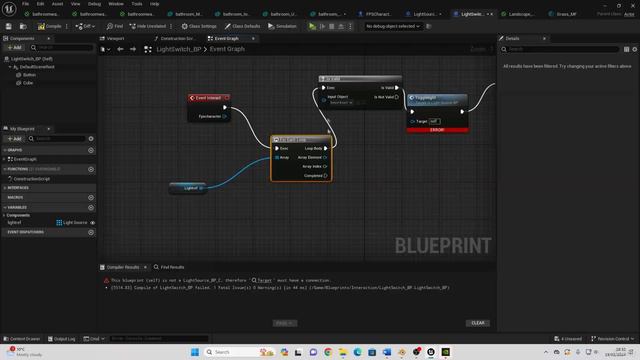Click the graph overview icon before breadcrumb
This screenshot has height=360, width=640.
148,49
